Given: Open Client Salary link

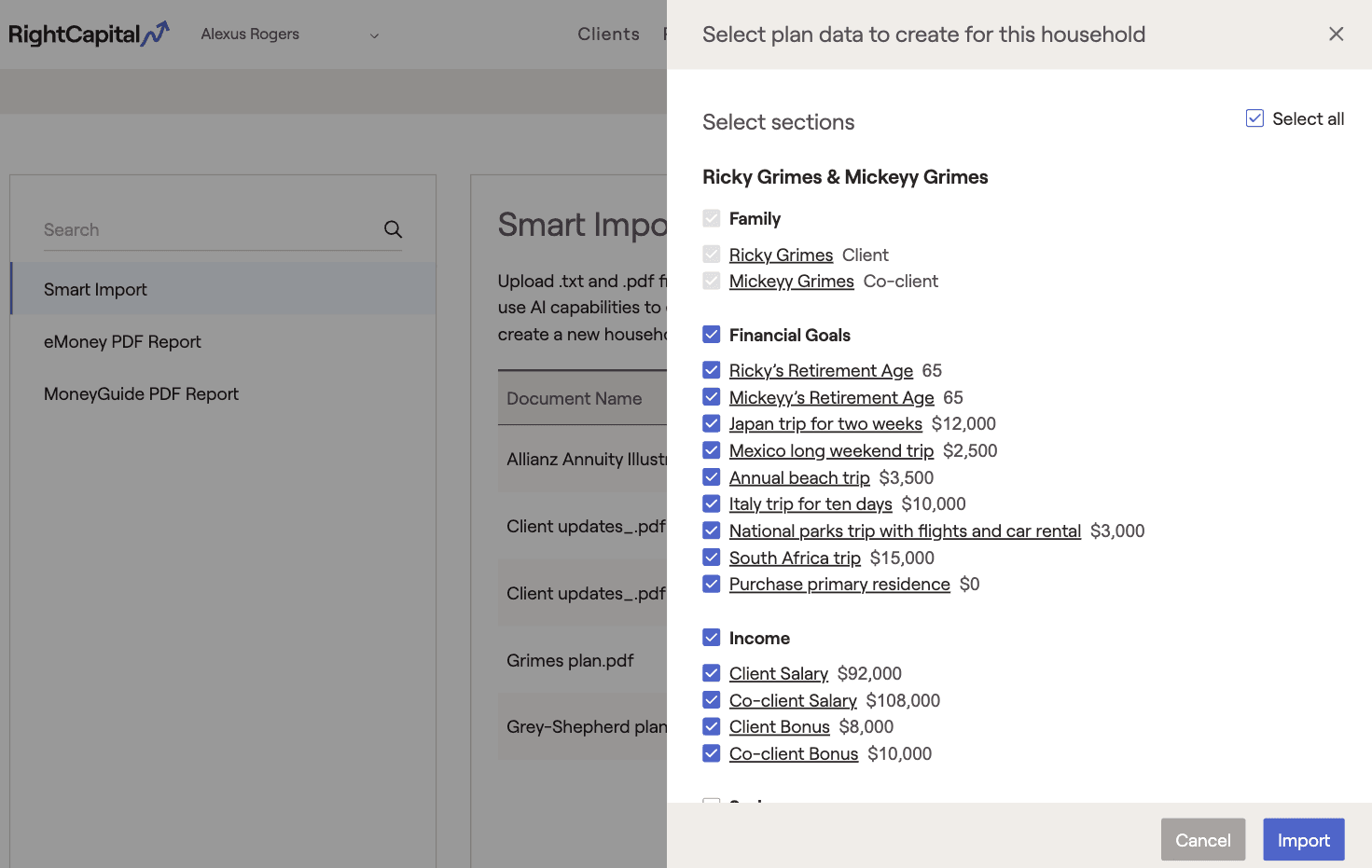Looking at the screenshot, I should 779,674.
